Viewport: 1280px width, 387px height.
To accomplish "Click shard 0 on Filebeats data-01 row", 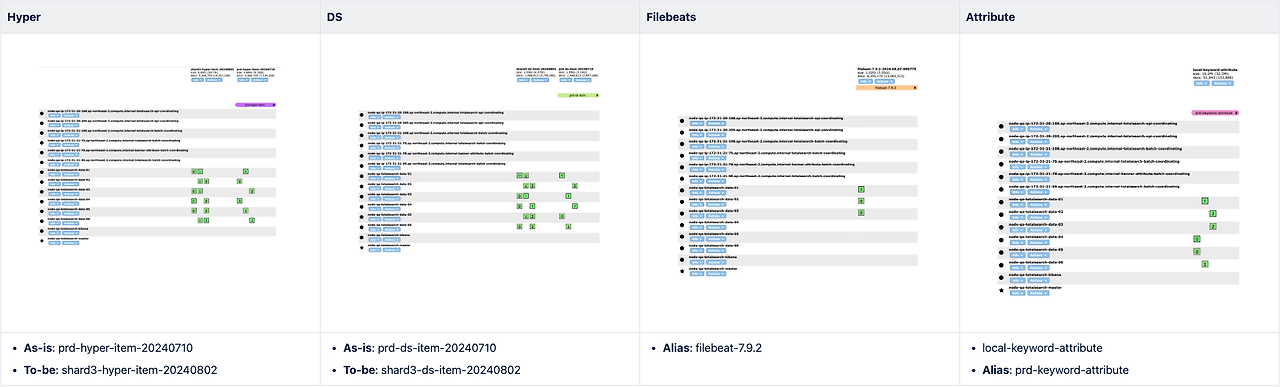I will 861,189.
